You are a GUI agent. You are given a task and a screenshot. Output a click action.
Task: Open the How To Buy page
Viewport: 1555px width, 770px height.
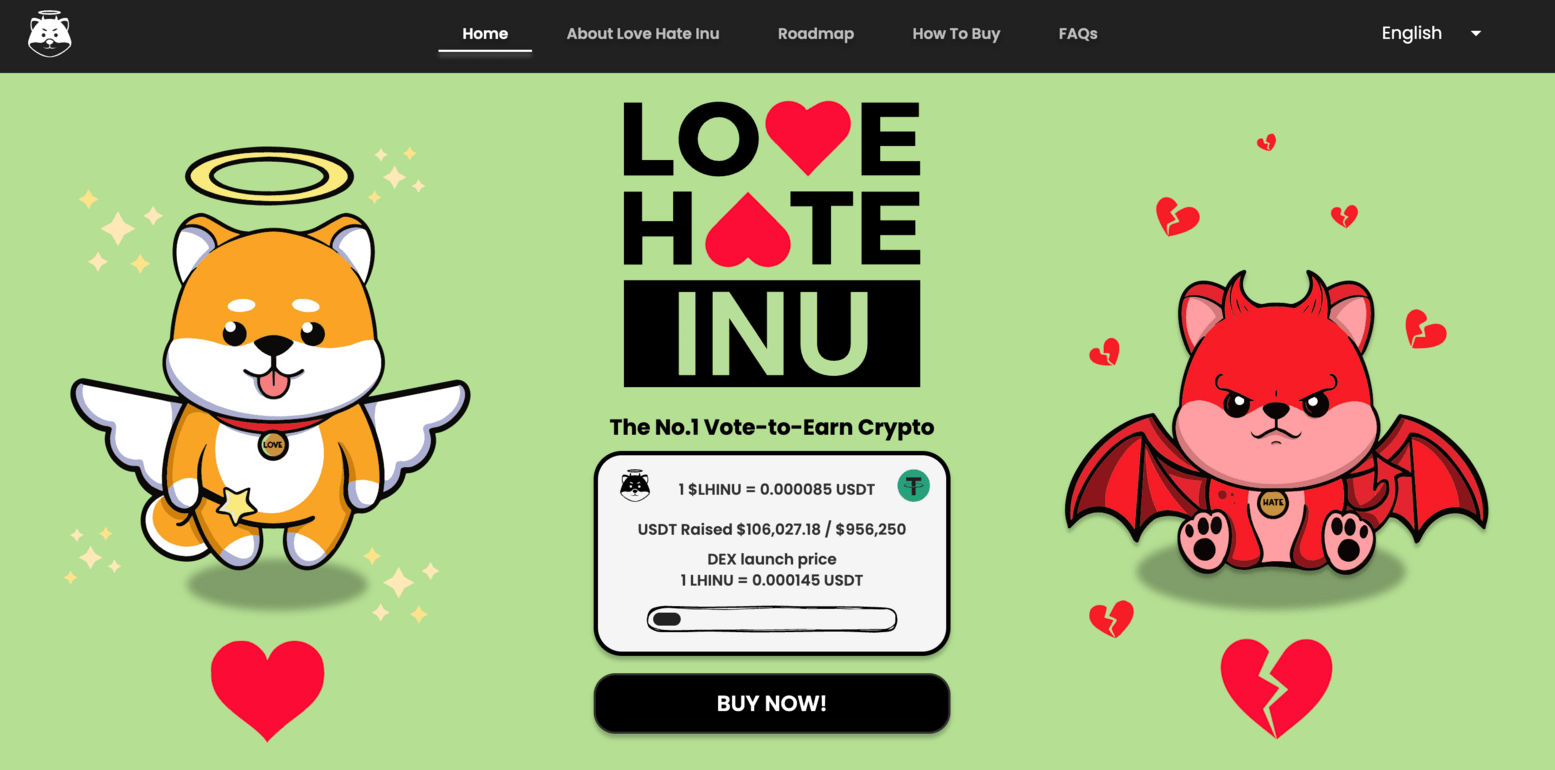[956, 34]
